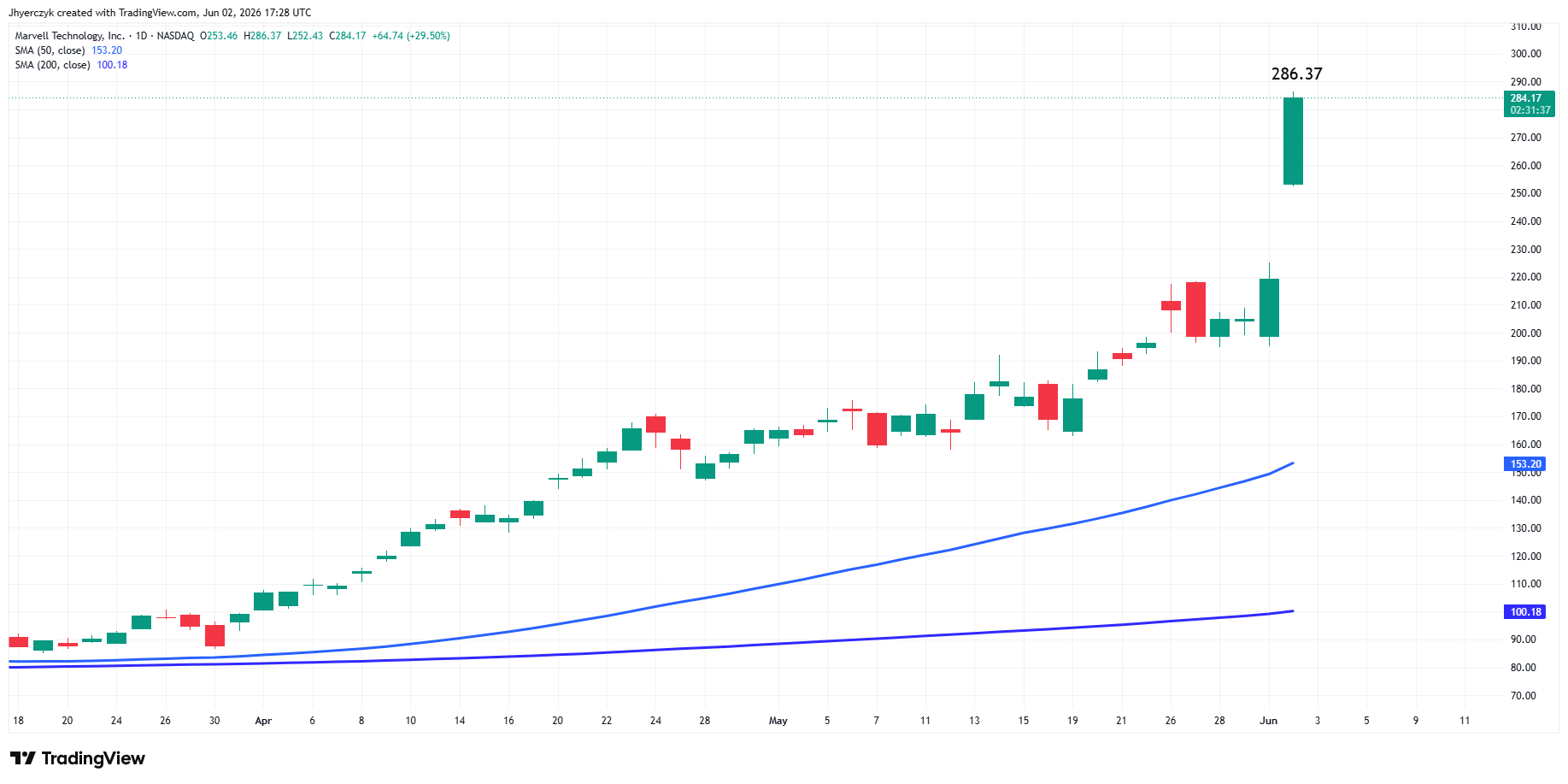This screenshot has width=1568, height=784.
Task: Click the 9 date axis label
Action: click(x=1416, y=721)
